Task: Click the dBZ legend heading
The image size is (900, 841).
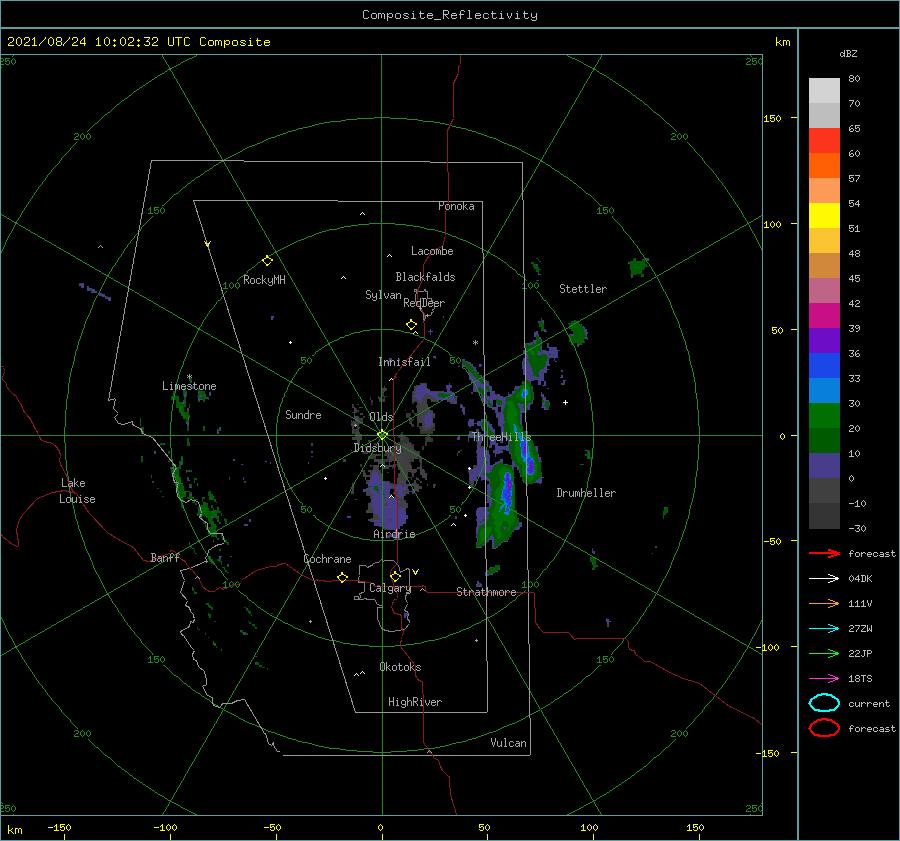Action: pos(848,53)
